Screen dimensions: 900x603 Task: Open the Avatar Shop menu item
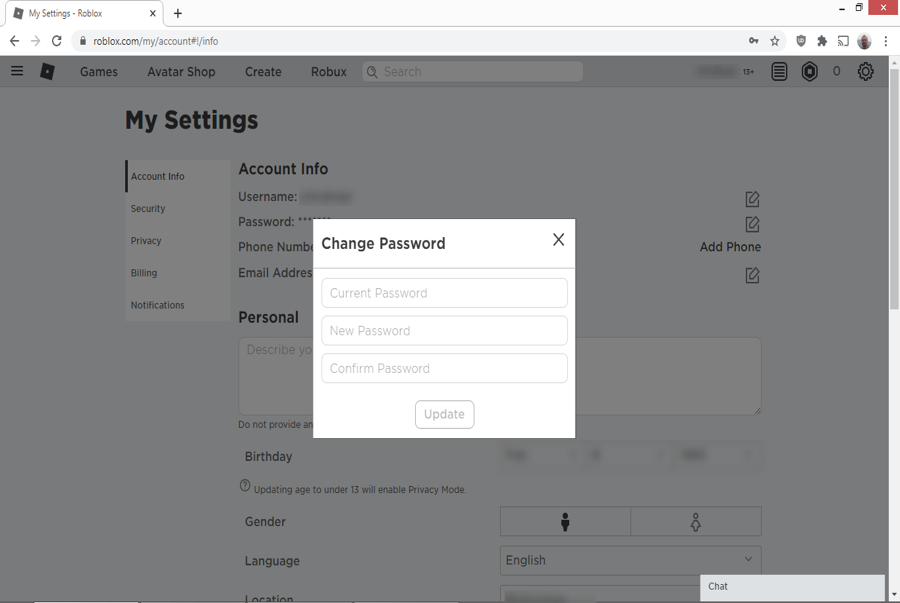[x=181, y=71]
